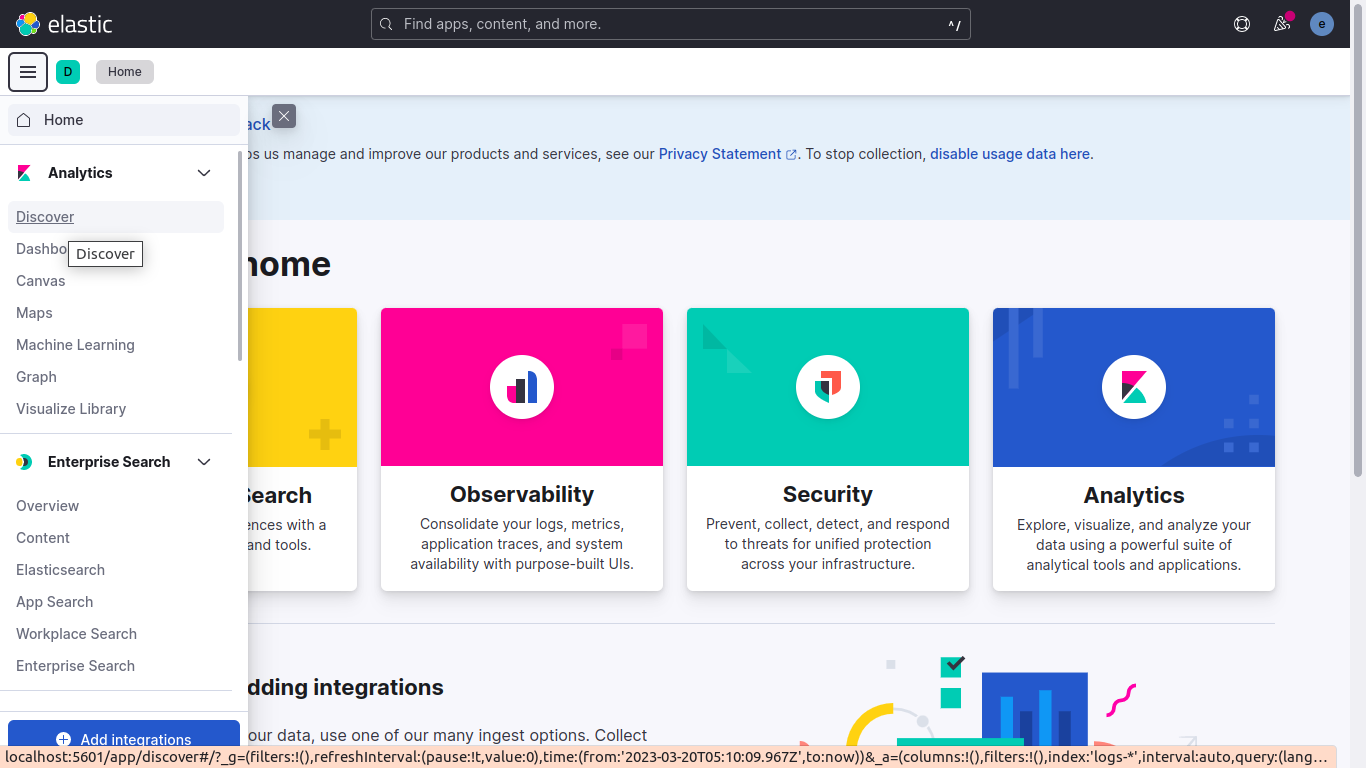Screen dimensions: 1366x768
Task: Toggle the hamburger navigation menu
Action: tap(28, 72)
